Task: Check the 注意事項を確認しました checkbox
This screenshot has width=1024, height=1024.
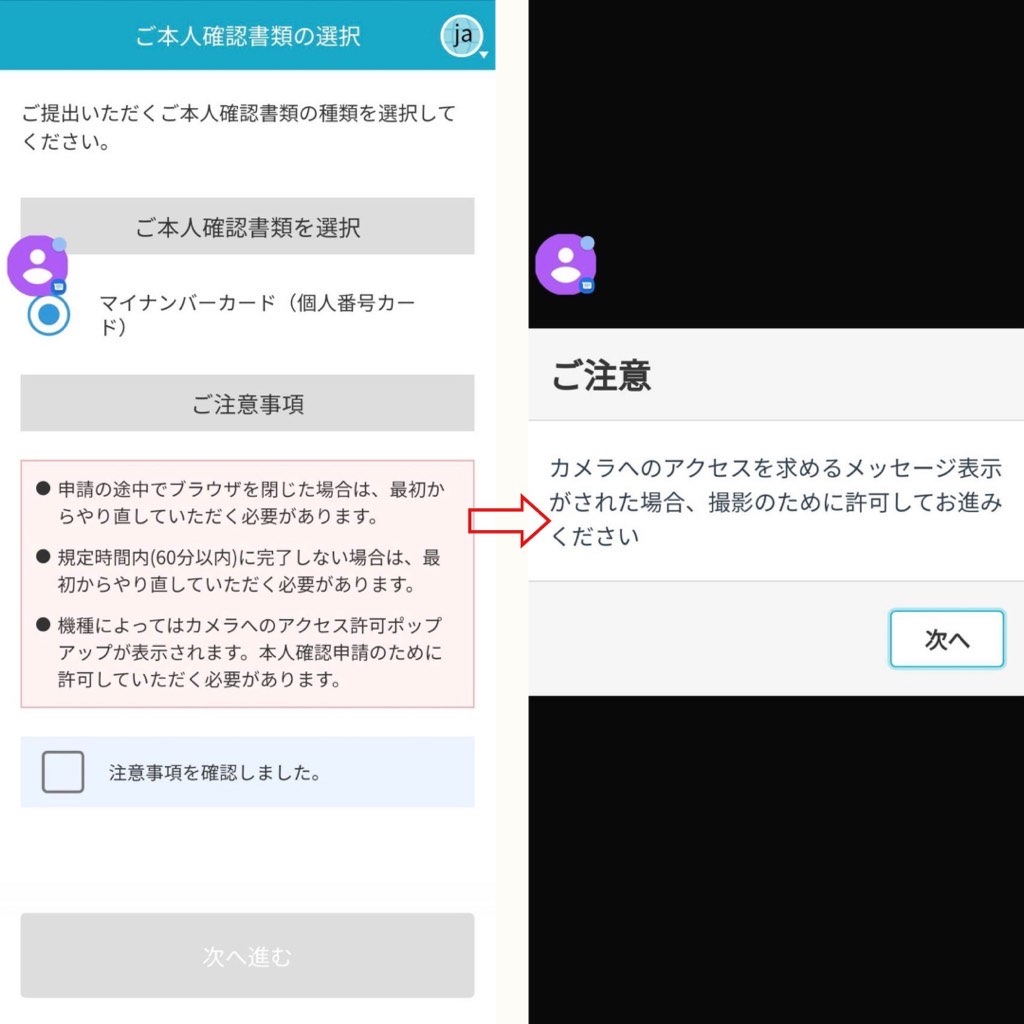Action: tap(63, 772)
